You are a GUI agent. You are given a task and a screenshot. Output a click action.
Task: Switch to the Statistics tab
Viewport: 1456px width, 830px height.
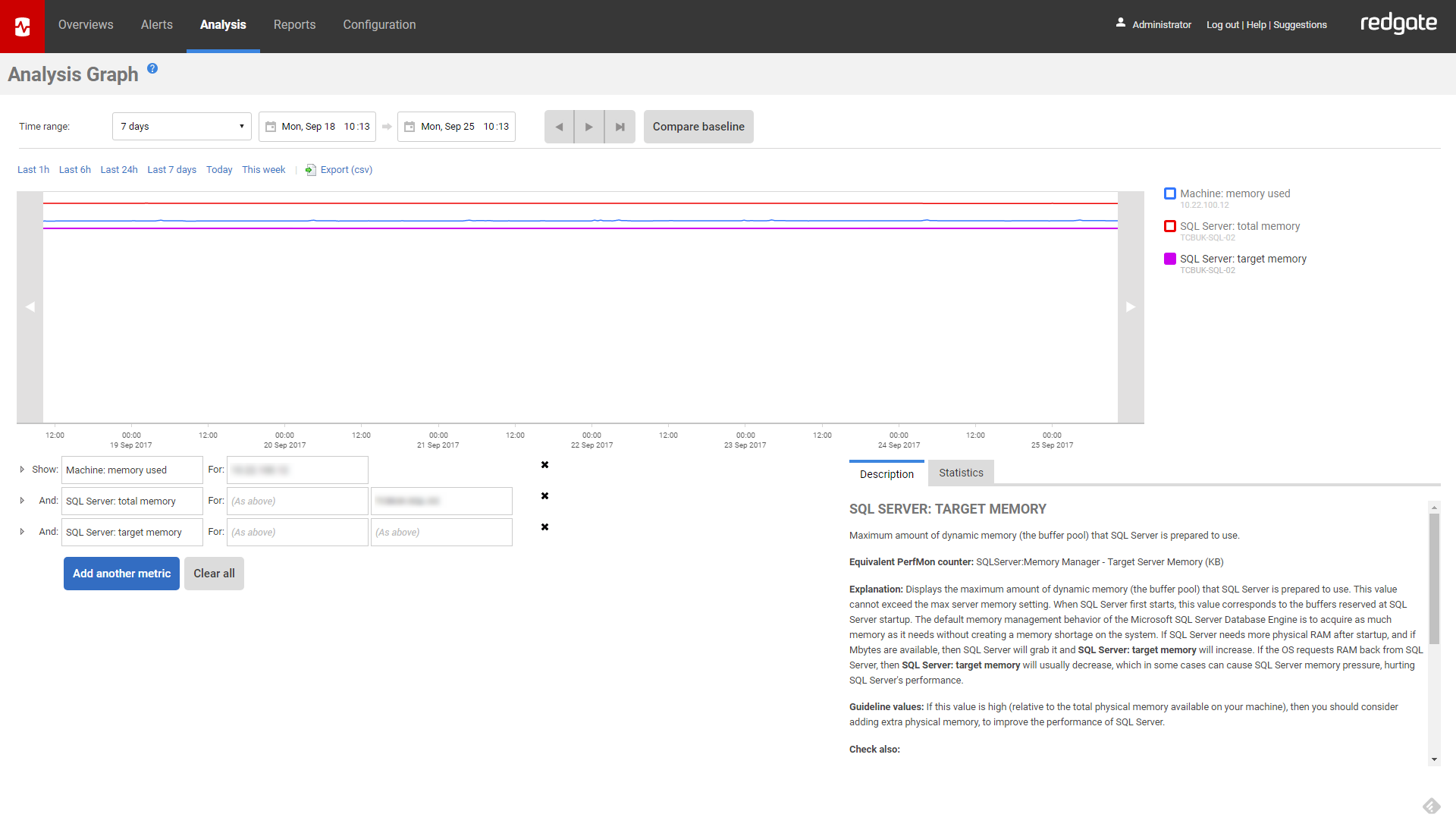click(961, 473)
